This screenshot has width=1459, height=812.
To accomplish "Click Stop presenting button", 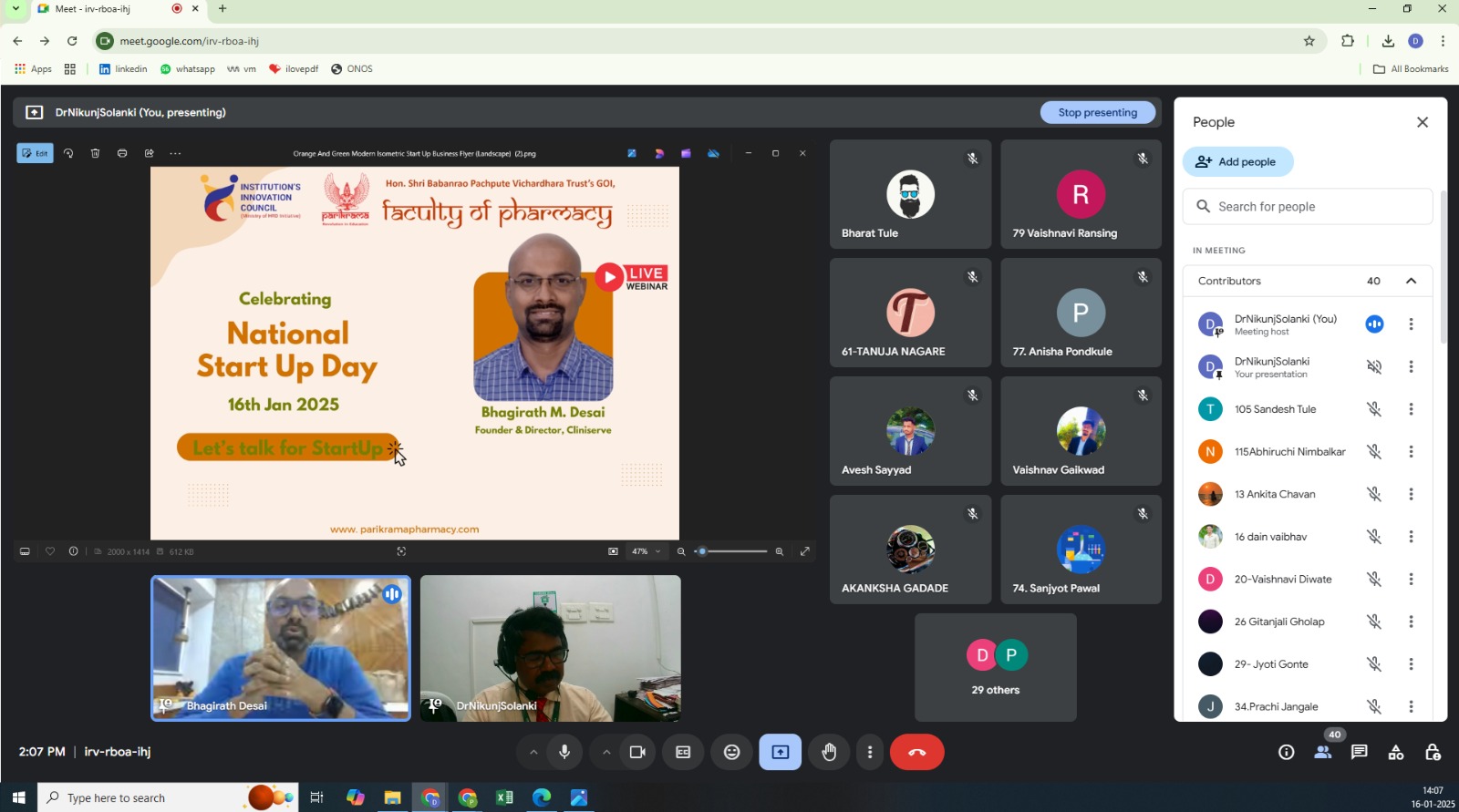I will (x=1097, y=112).
